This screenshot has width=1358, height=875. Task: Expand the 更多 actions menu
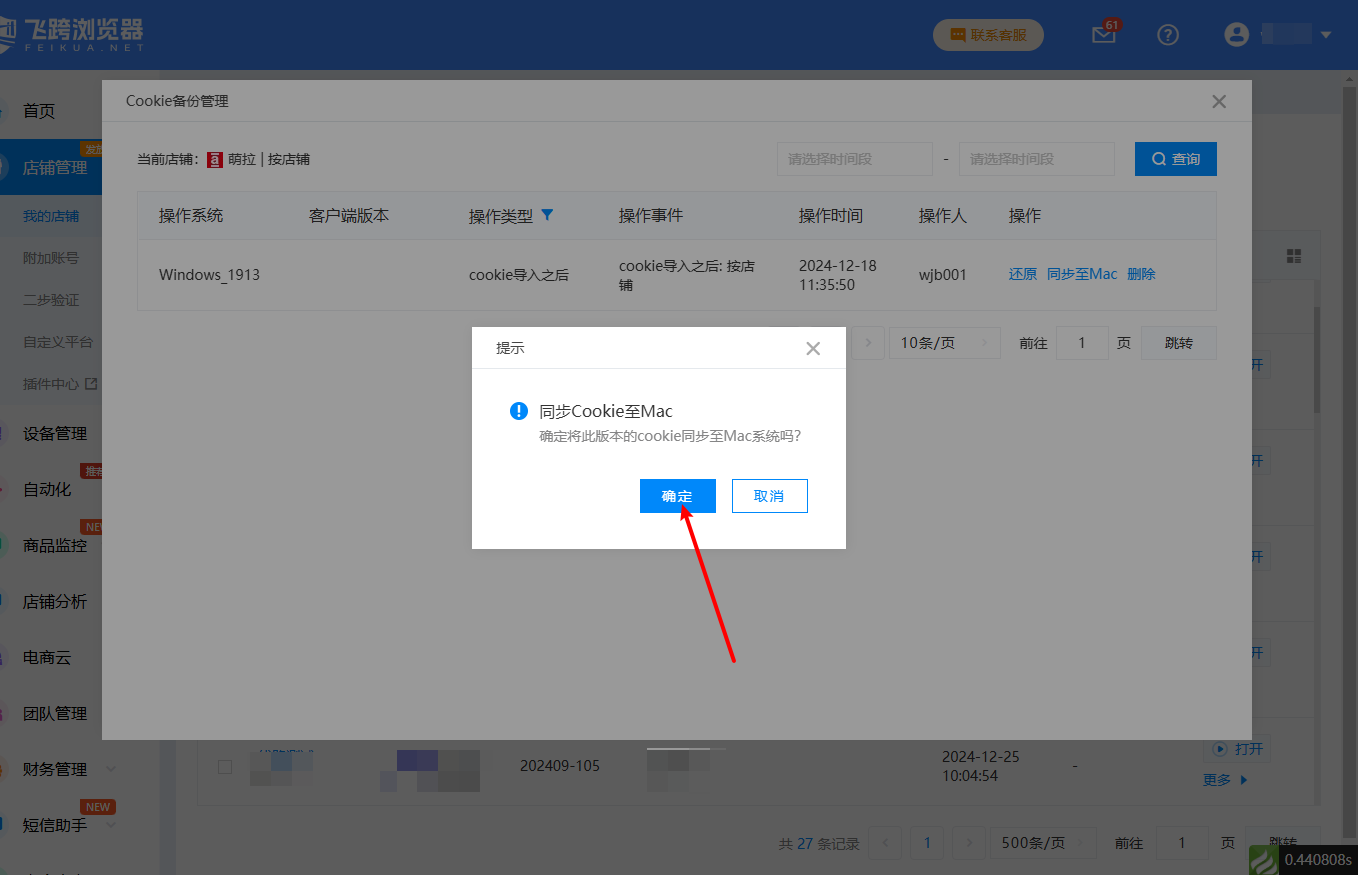click(x=1225, y=780)
